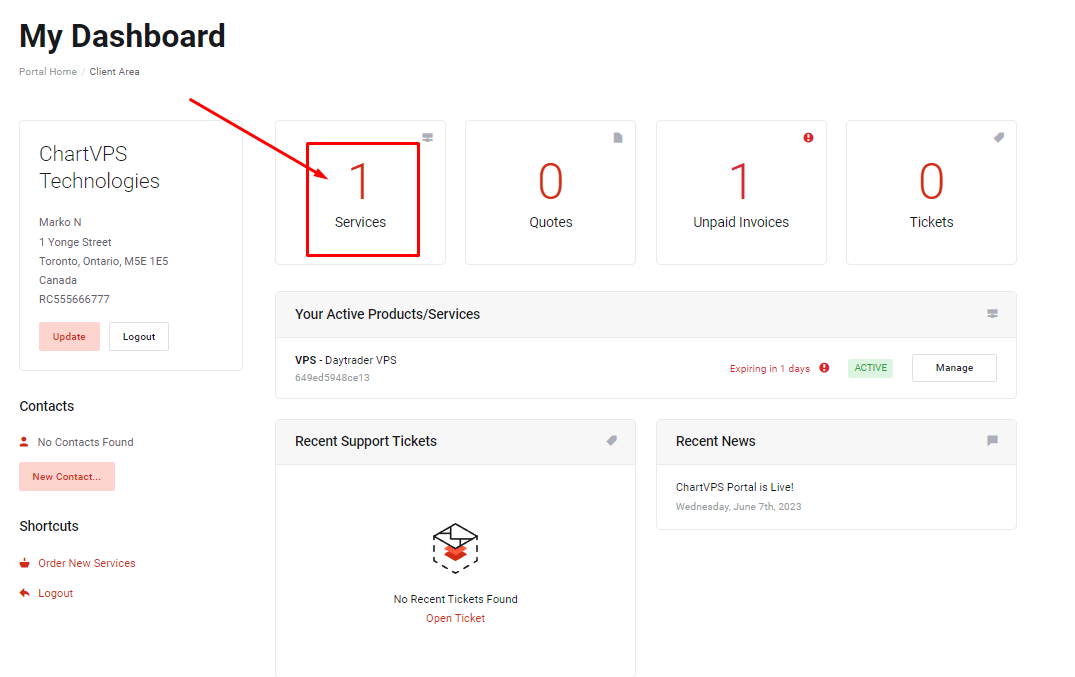
Task: Click the server icon in Services tile
Action: coord(428,138)
